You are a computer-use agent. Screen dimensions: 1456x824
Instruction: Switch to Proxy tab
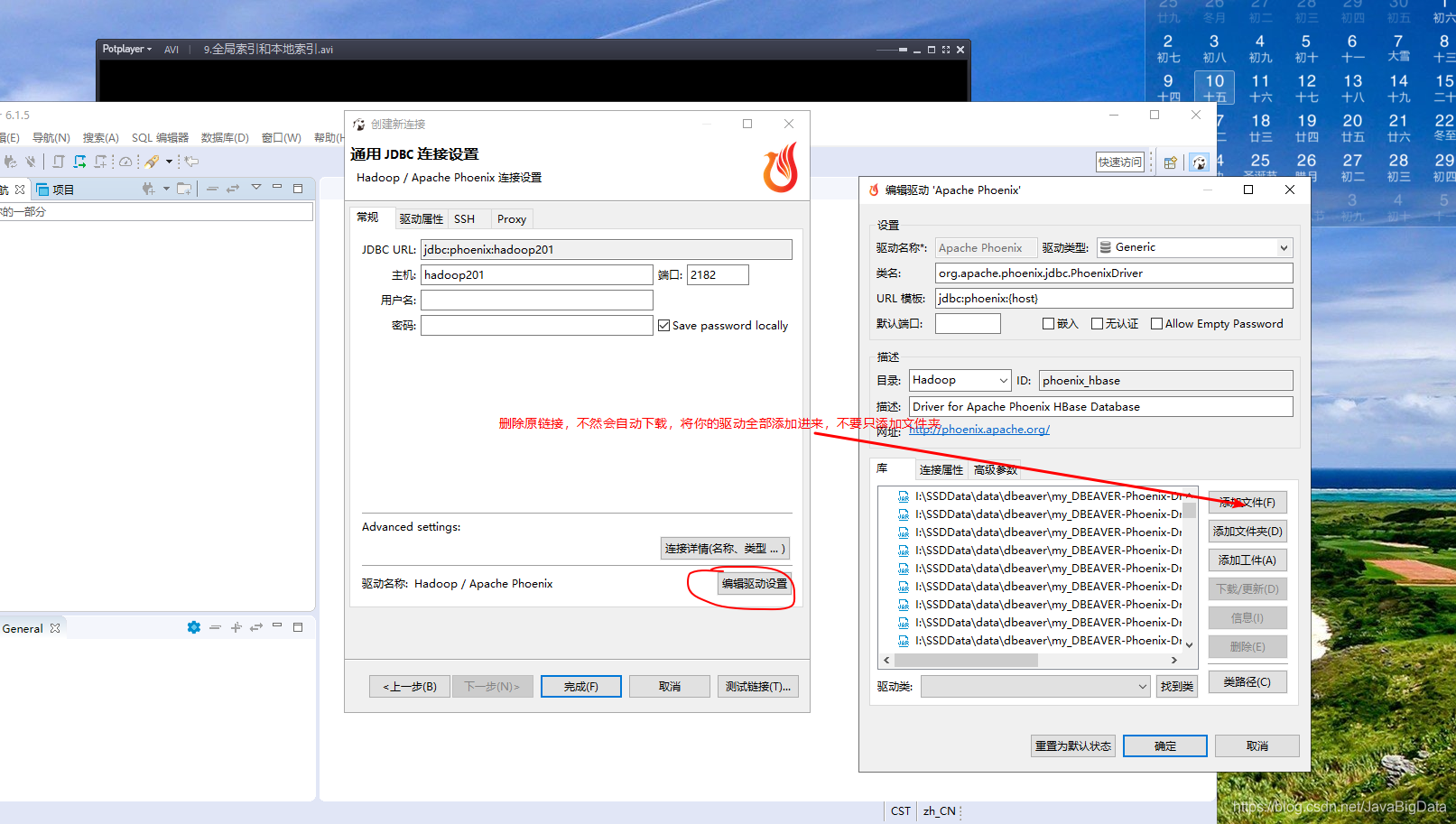512,219
